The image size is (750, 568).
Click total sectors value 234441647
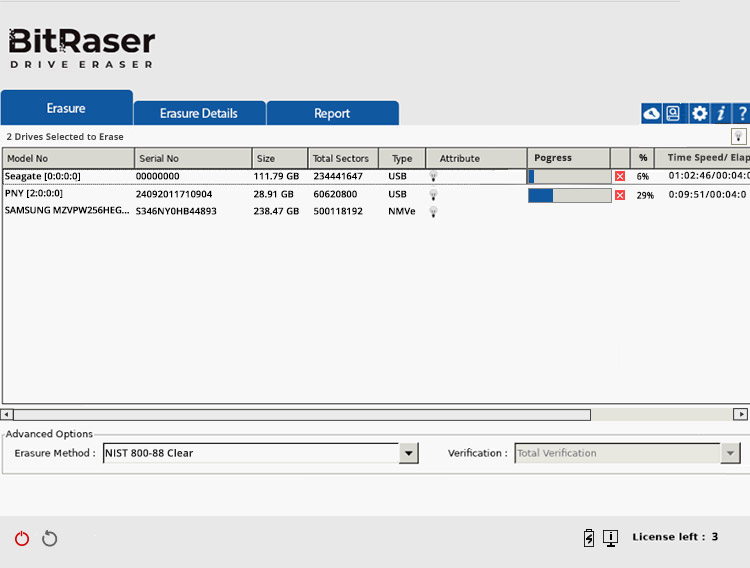pyautogui.click(x=338, y=177)
